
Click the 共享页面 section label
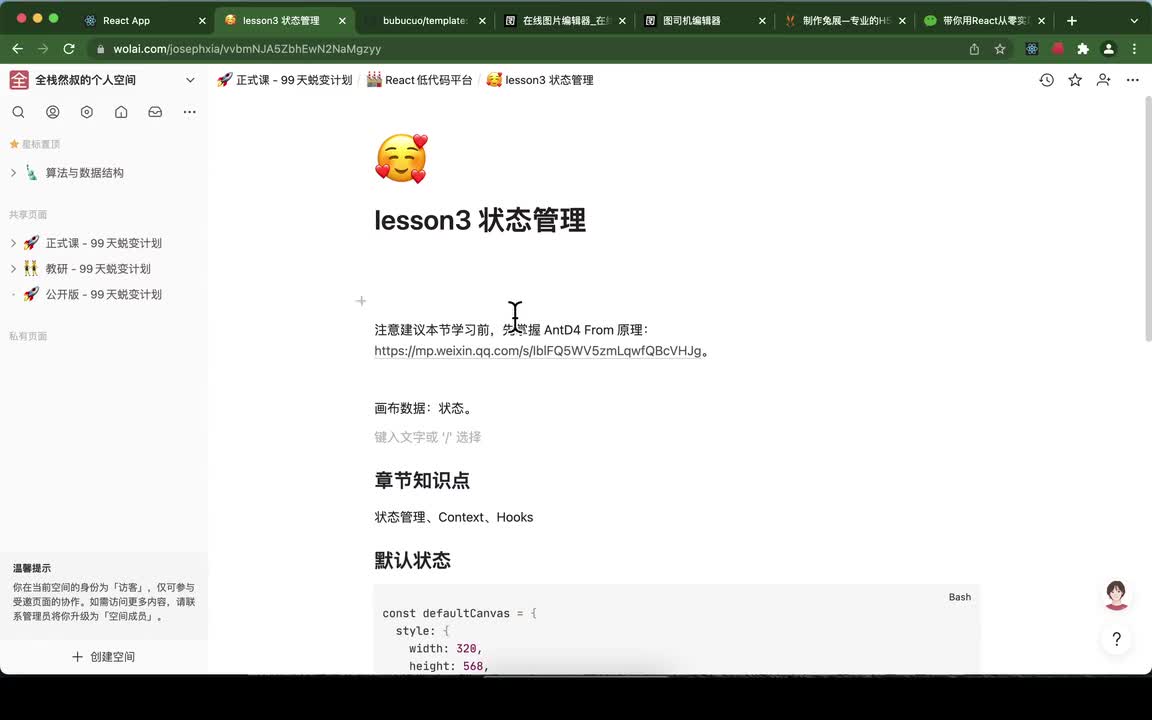click(28, 215)
